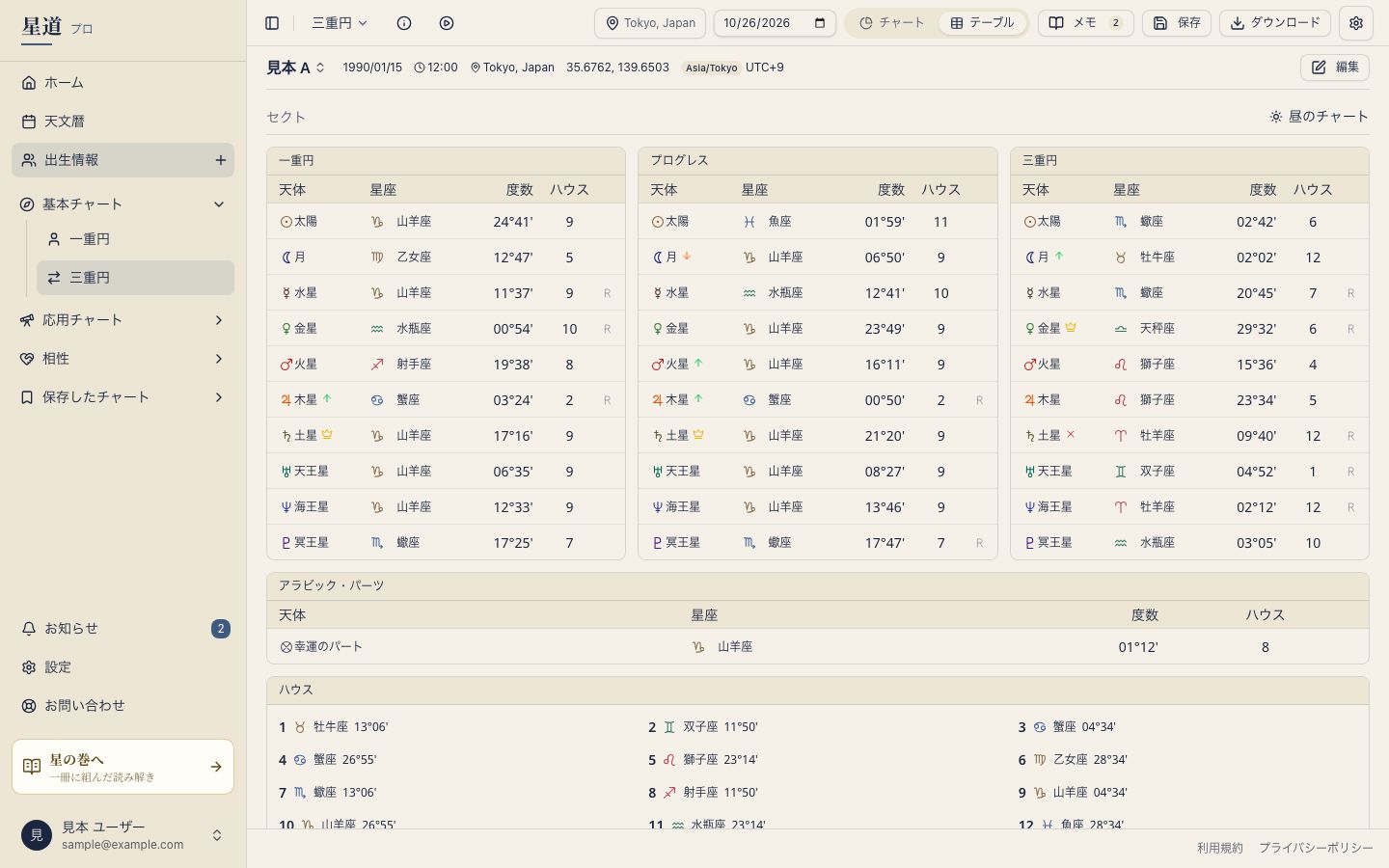Open ホーム in the sidebar
Screen dimensions: 1389x868
pos(123,83)
